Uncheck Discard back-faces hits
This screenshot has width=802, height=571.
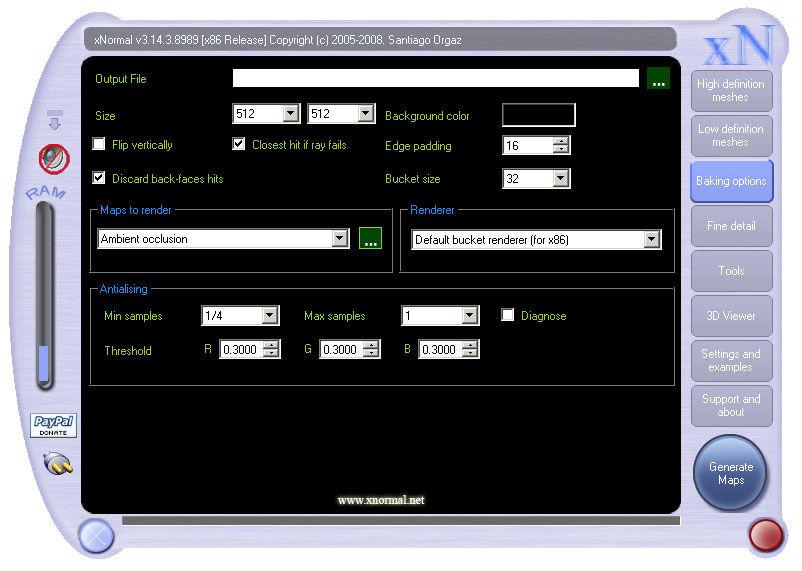coord(99,178)
